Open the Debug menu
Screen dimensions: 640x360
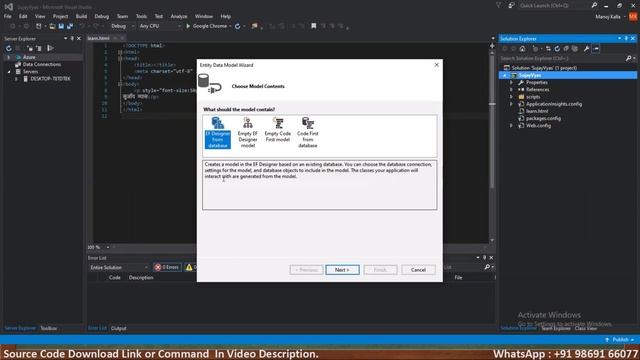pyautogui.click(x=102, y=16)
